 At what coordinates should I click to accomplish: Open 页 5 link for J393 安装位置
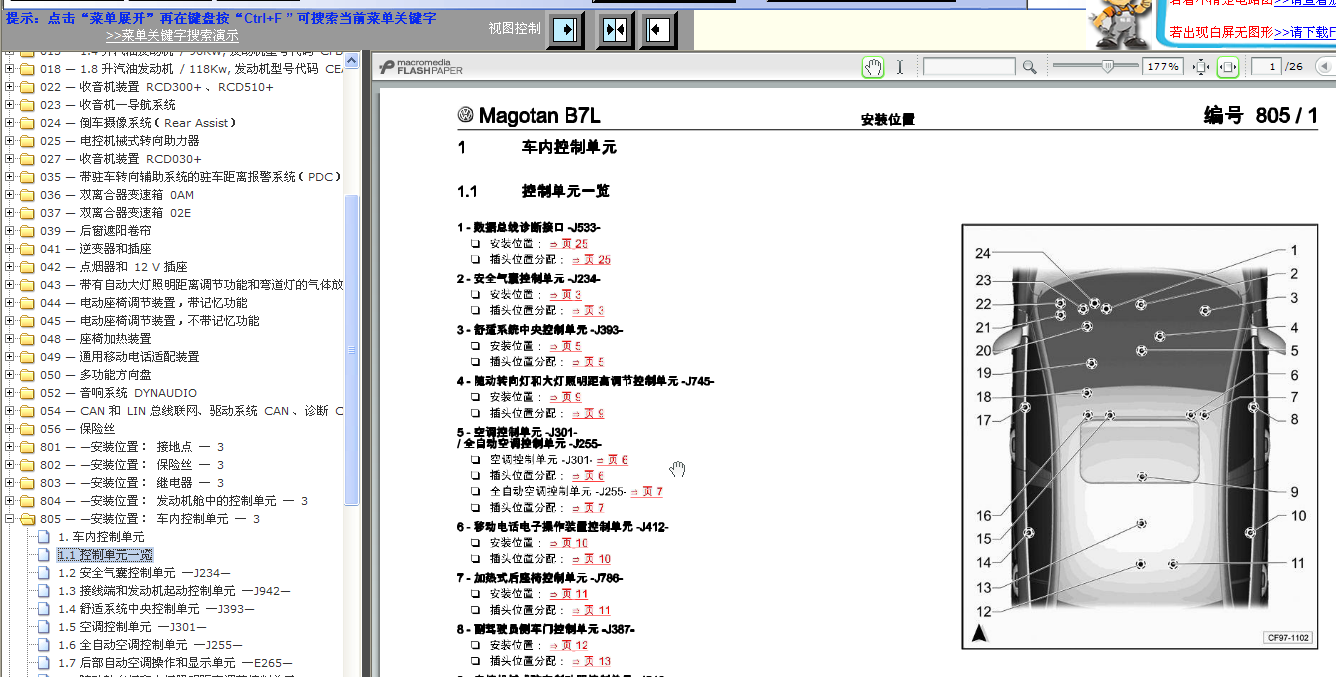[x=565, y=346]
